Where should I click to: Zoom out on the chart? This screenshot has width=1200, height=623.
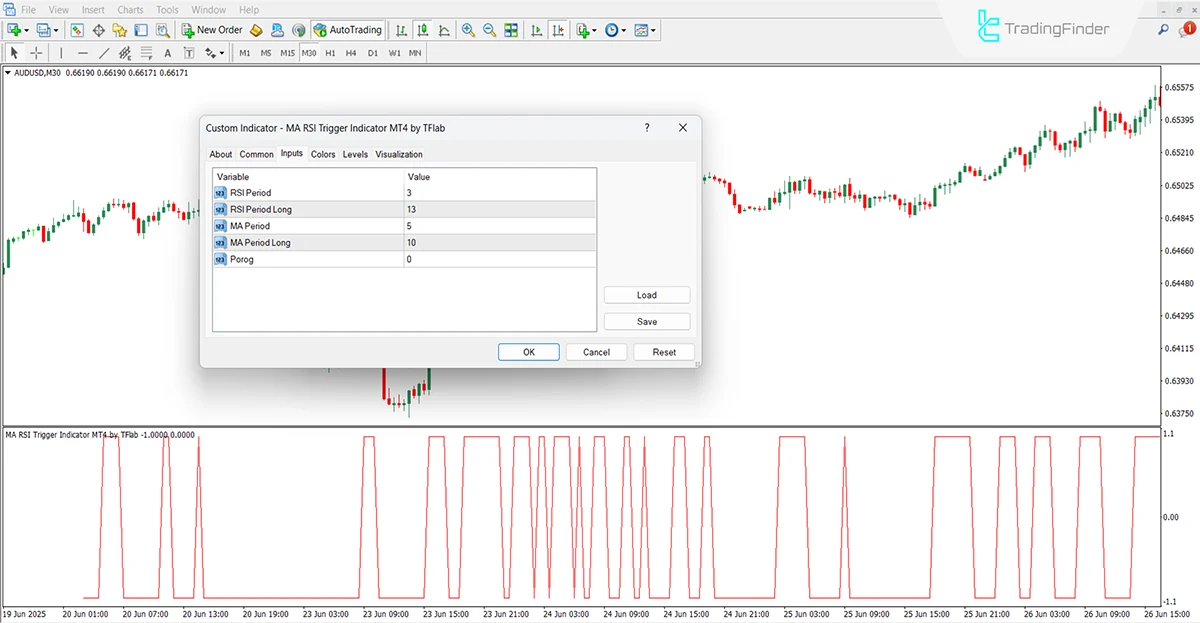pyautogui.click(x=489, y=30)
